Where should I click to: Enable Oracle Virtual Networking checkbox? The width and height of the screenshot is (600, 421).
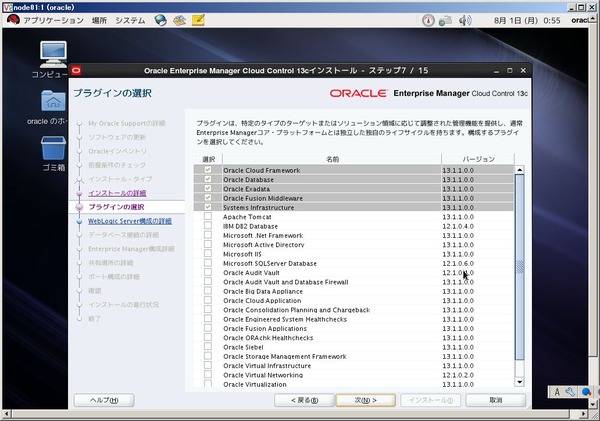coord(208,374)
